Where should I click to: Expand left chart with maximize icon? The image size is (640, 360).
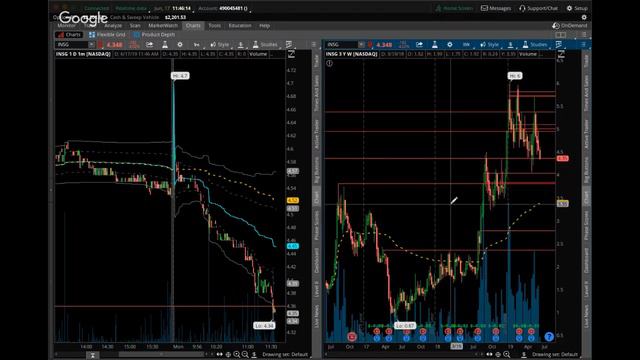click(291, 54)
